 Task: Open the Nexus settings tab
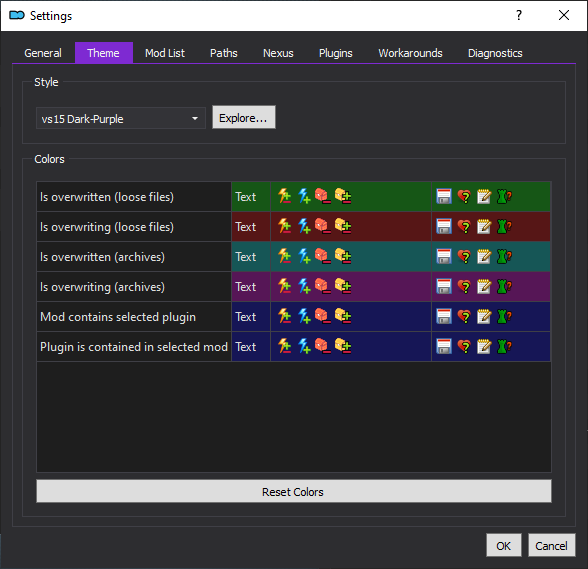pos(278,53)
